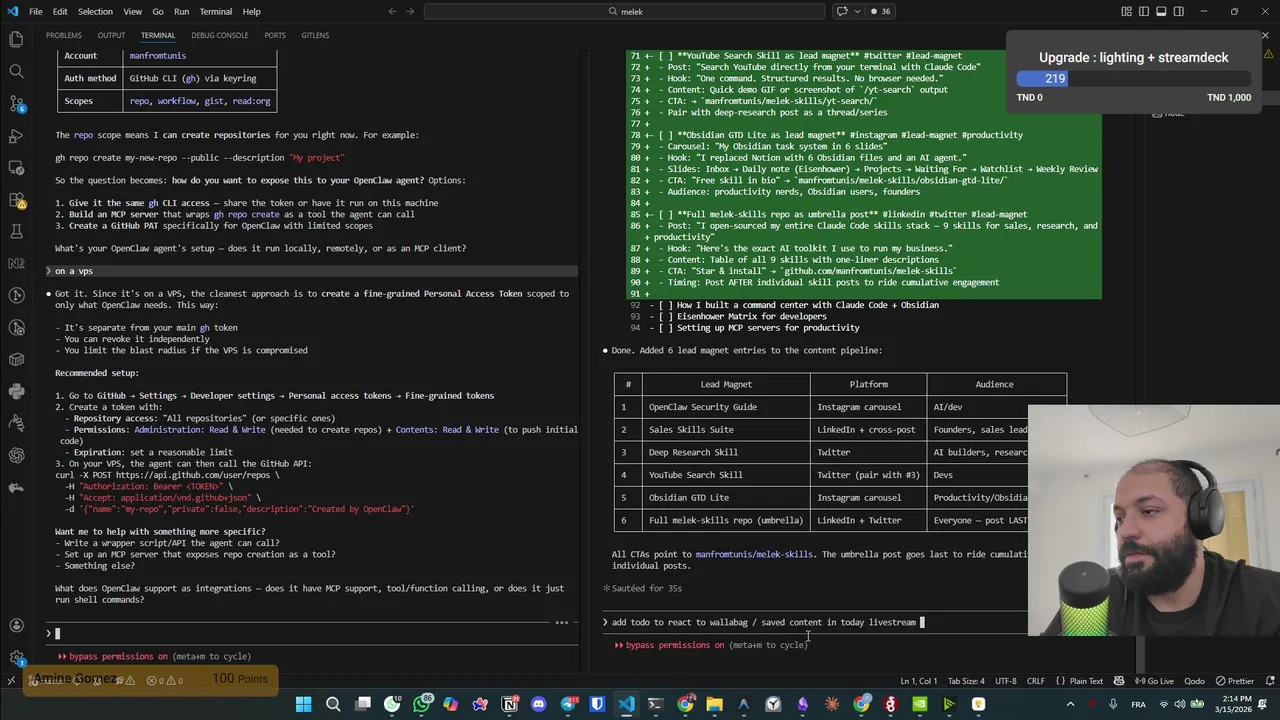Click Prettier status bar item
Viewport: 1280px width, 720px height.
click(x=1233, y=681)
